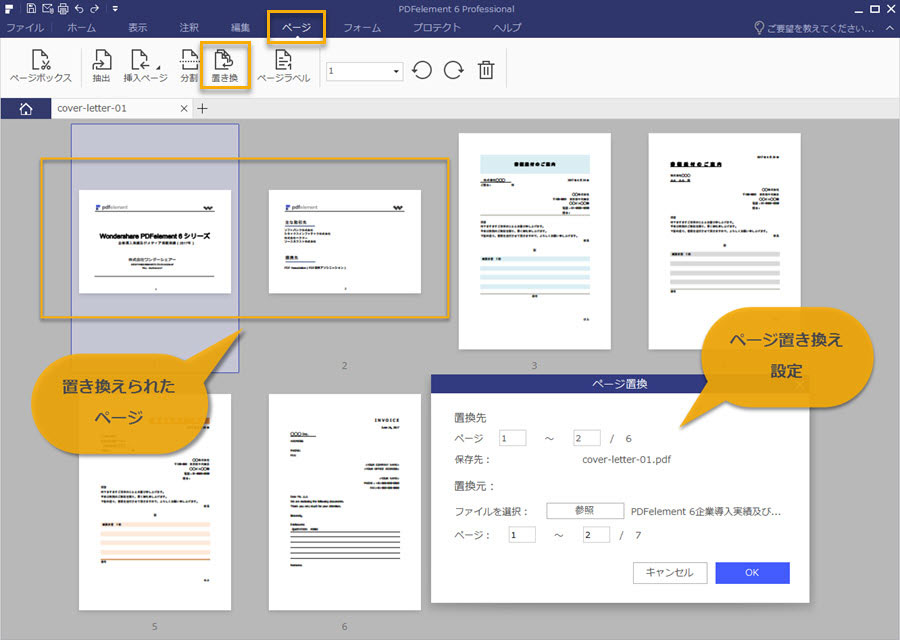Open the ページボックス (Page Box) tool

click(41, 66)
